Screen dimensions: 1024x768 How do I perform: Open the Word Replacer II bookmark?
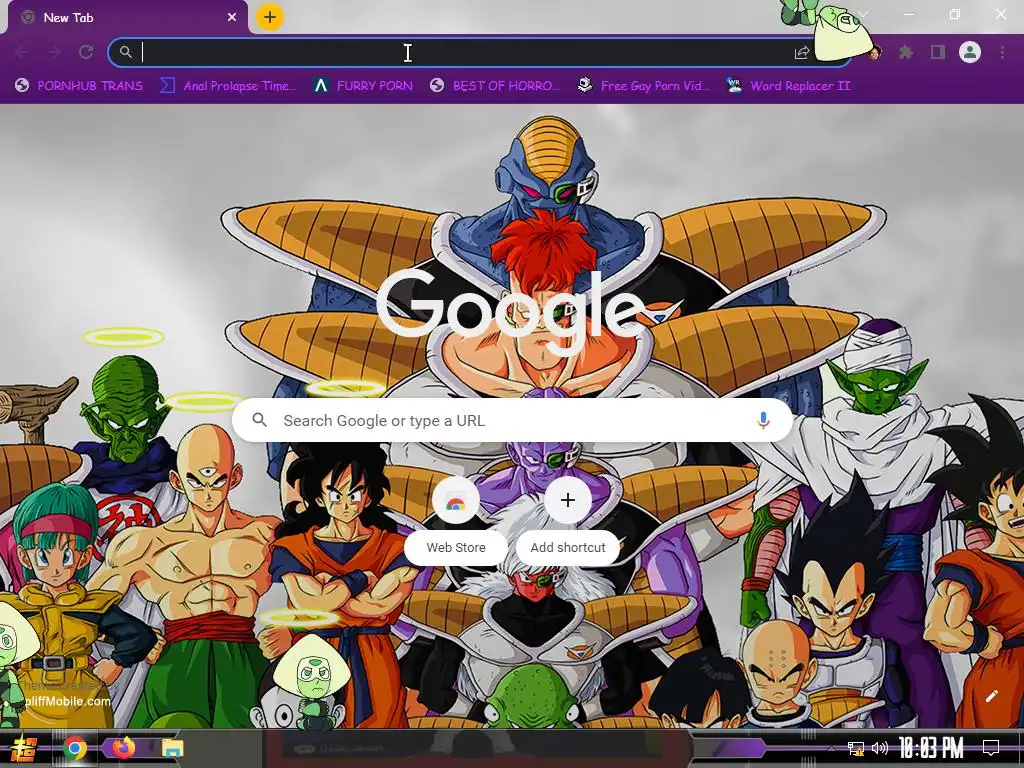pyautogui.click(x=788, y=86)
